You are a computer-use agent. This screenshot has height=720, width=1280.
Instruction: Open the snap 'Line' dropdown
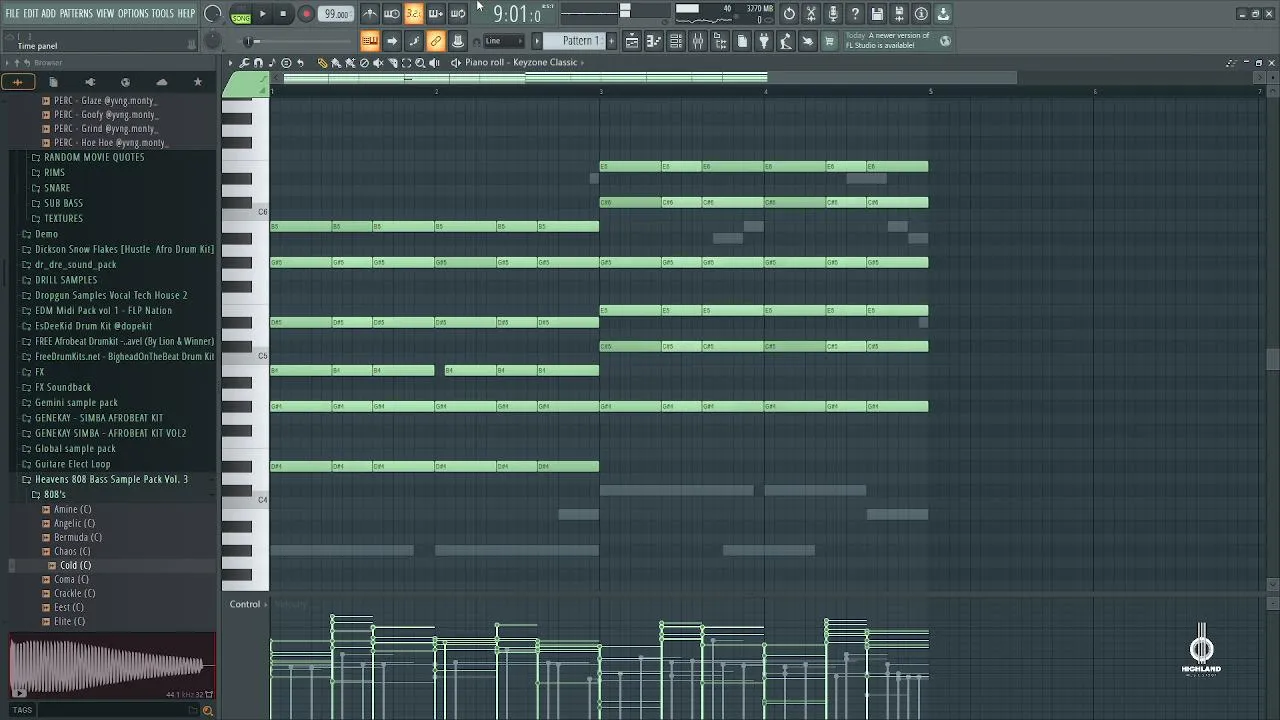[504, 41]
